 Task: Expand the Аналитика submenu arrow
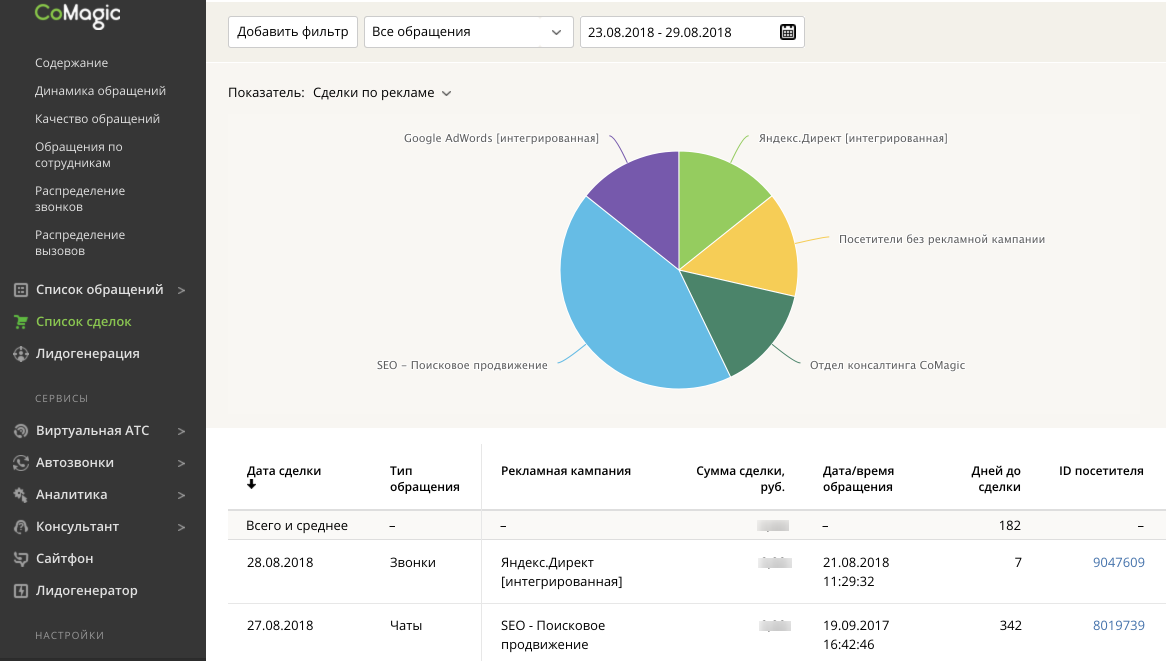pos(181,495)
